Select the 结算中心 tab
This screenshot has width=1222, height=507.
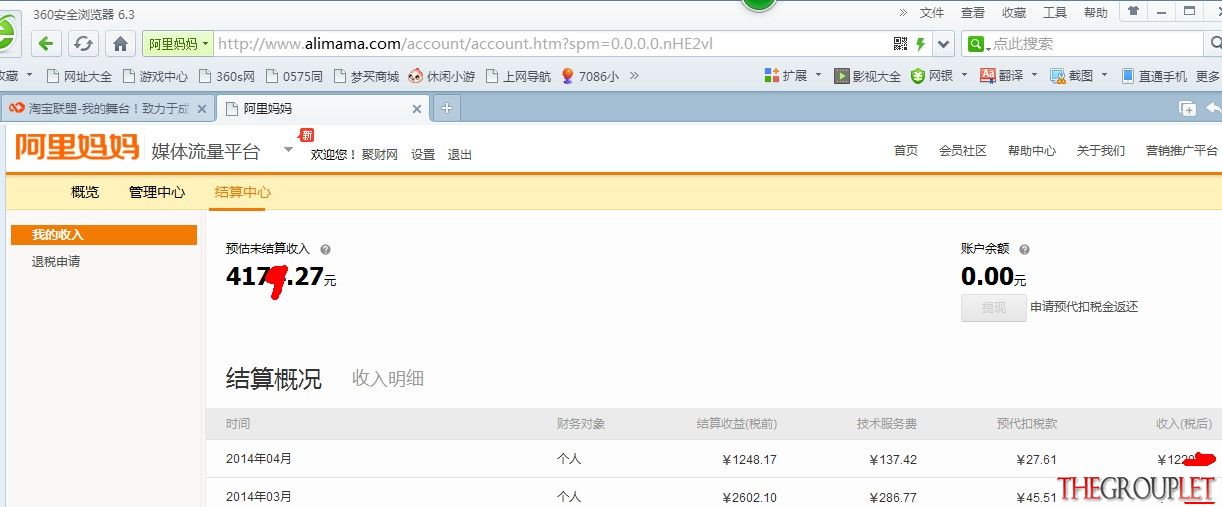(243, 192)
